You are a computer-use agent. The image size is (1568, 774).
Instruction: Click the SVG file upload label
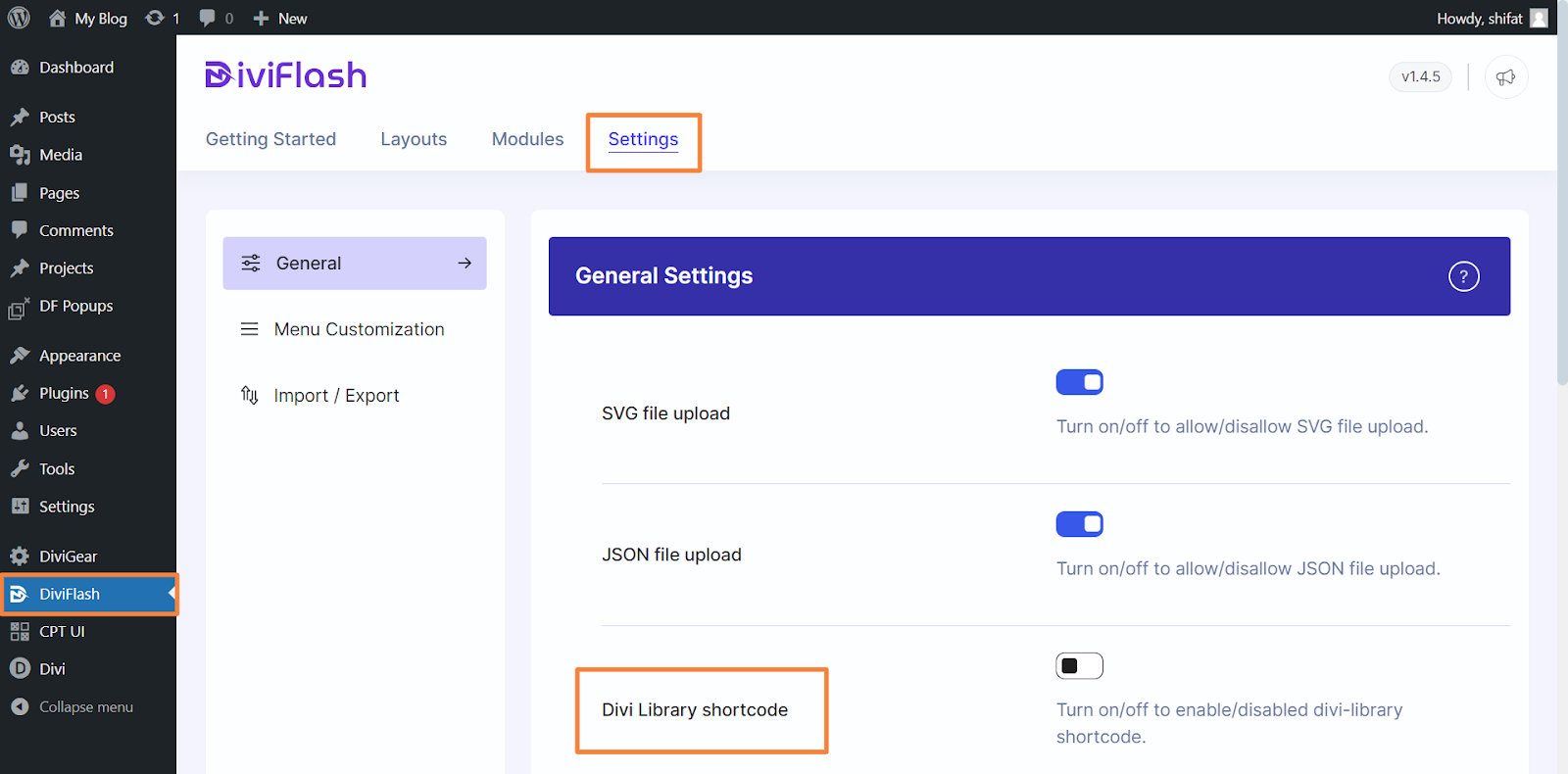pyautogui.click(x=665, y=412)
